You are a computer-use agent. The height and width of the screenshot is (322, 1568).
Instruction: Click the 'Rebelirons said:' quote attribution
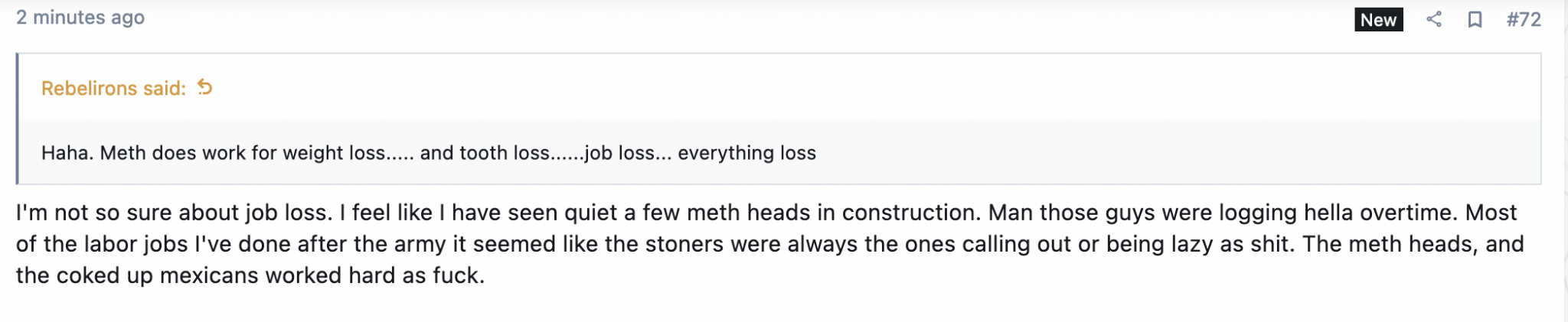(113, 89)
